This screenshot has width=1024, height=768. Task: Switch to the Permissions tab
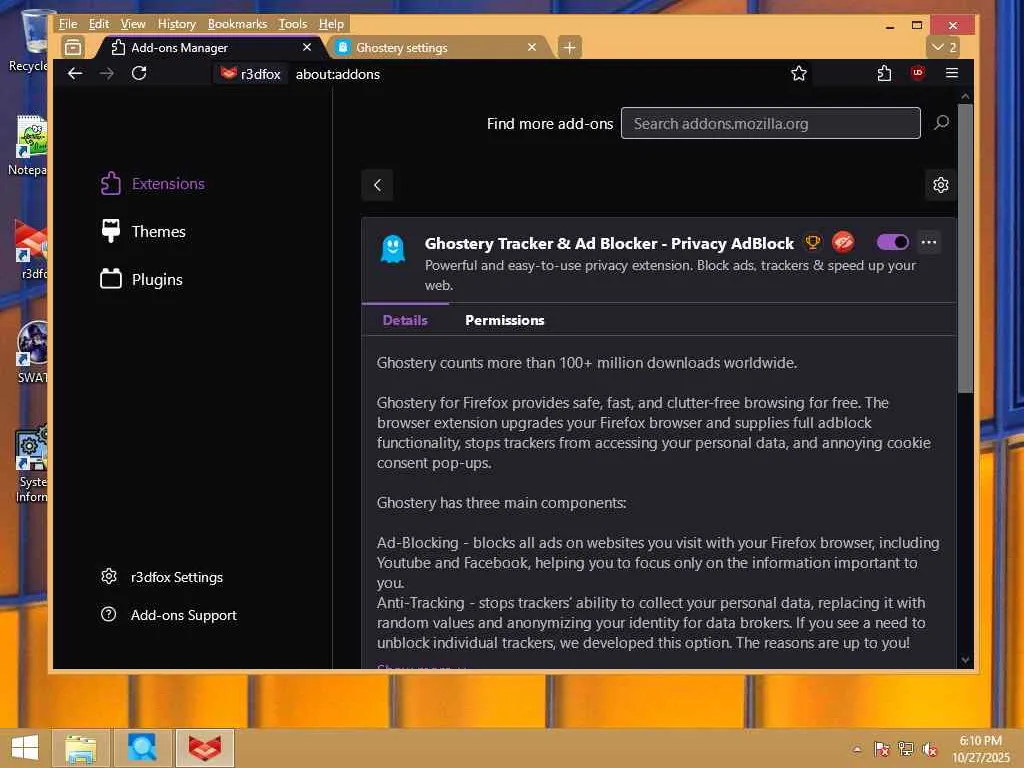[x=504, y=320]
